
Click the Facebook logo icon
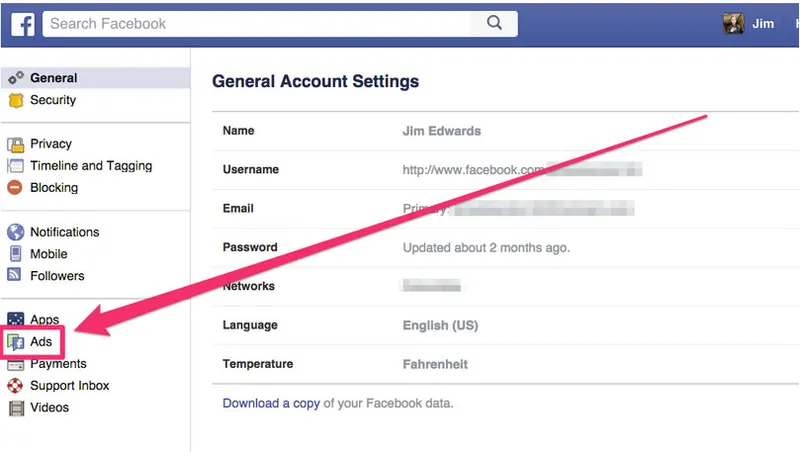click(23, 24)
